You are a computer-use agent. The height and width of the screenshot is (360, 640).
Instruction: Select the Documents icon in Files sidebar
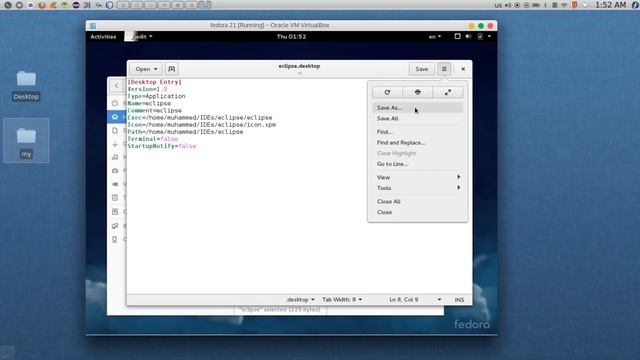pyautogui.click(x=115, y=131)
